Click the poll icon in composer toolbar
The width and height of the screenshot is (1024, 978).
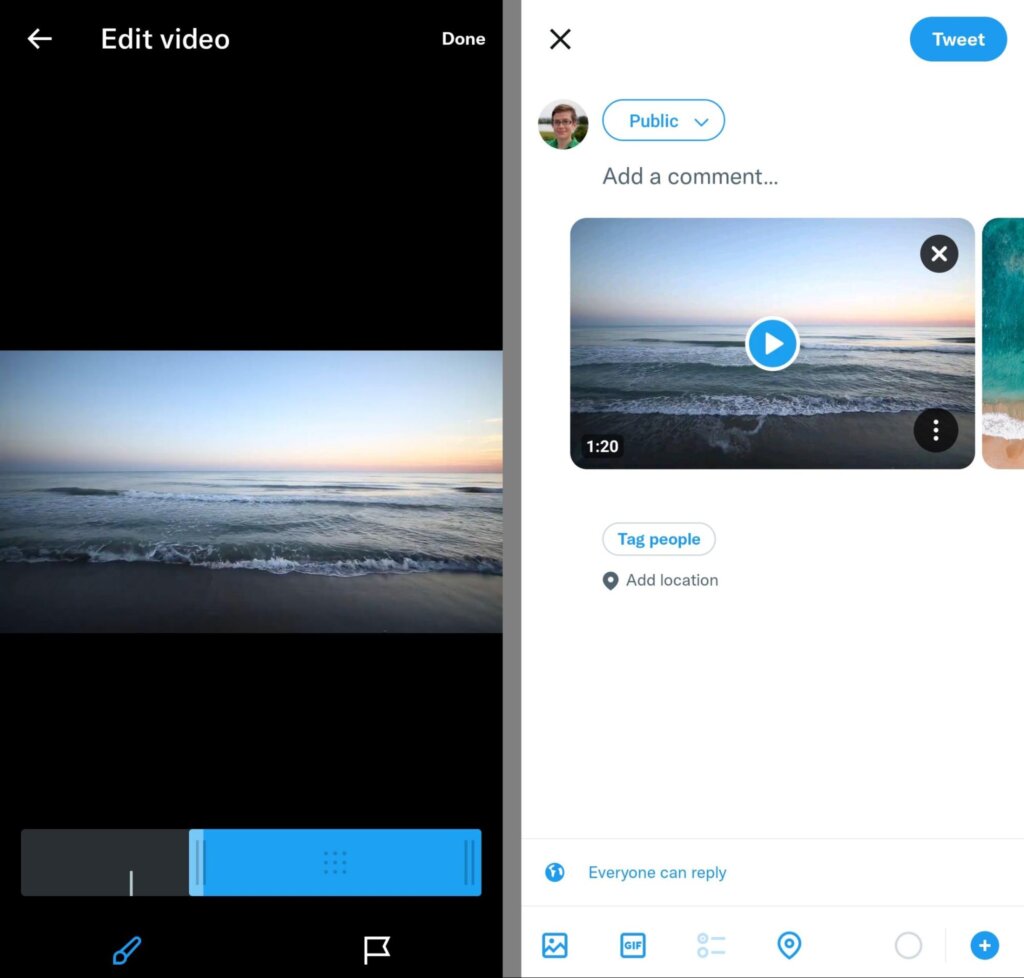(x=711, y=945)
